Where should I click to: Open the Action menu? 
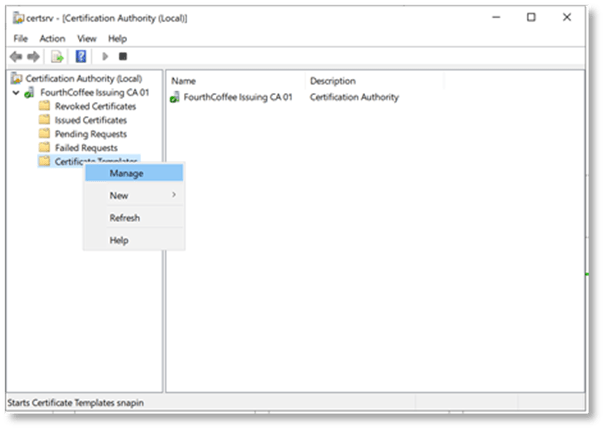52,38
